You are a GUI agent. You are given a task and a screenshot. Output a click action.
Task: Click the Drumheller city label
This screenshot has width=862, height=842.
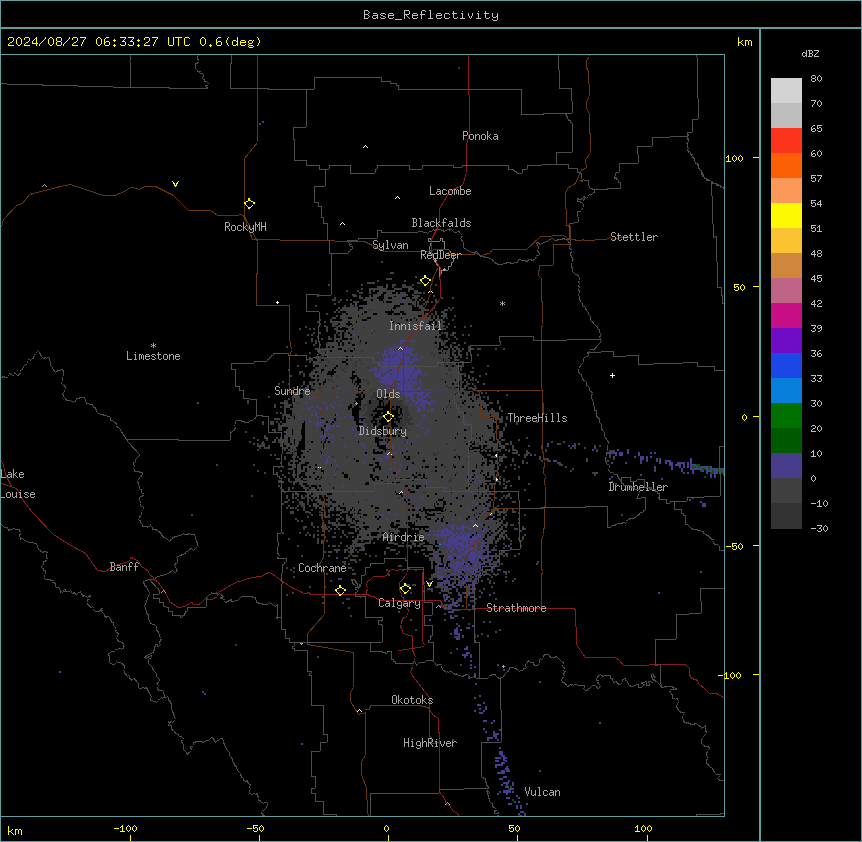638,487
